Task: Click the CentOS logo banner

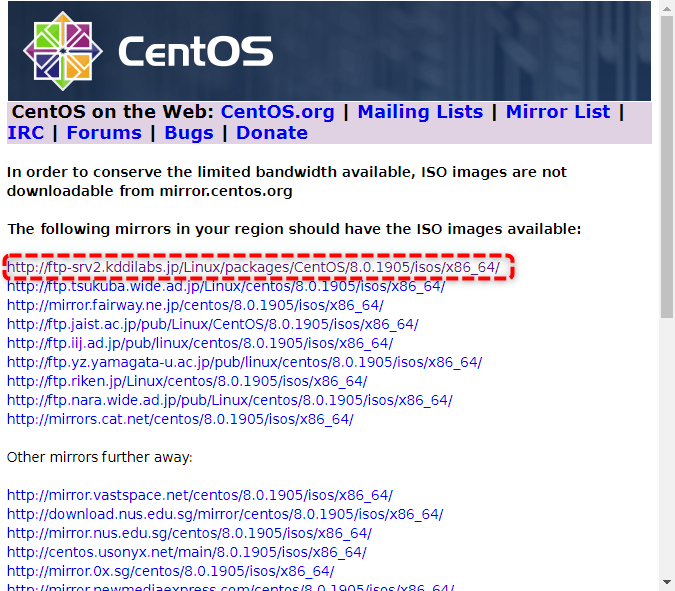Action: [x=329, y=51]
